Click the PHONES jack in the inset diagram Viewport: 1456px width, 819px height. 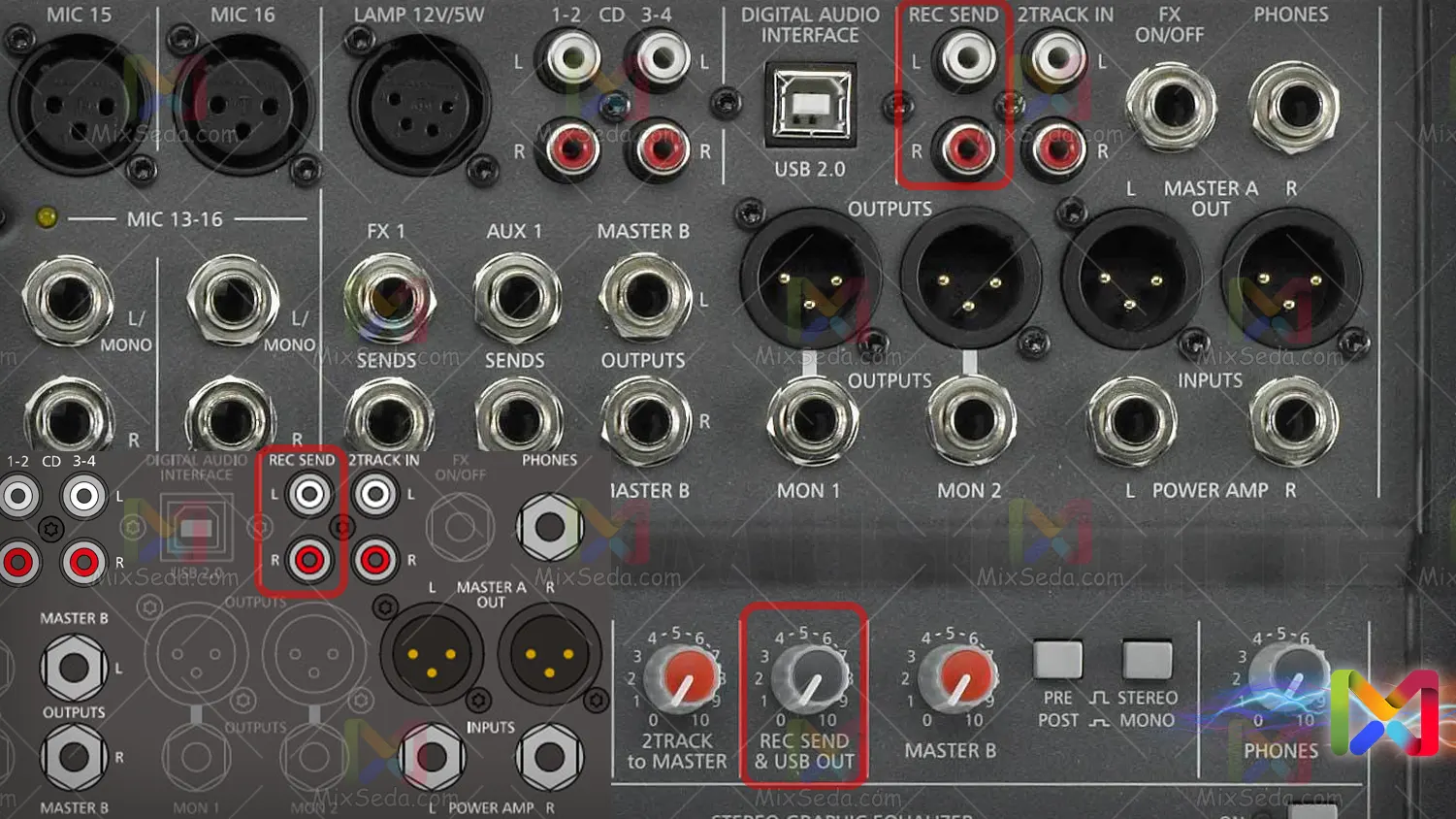549,527
